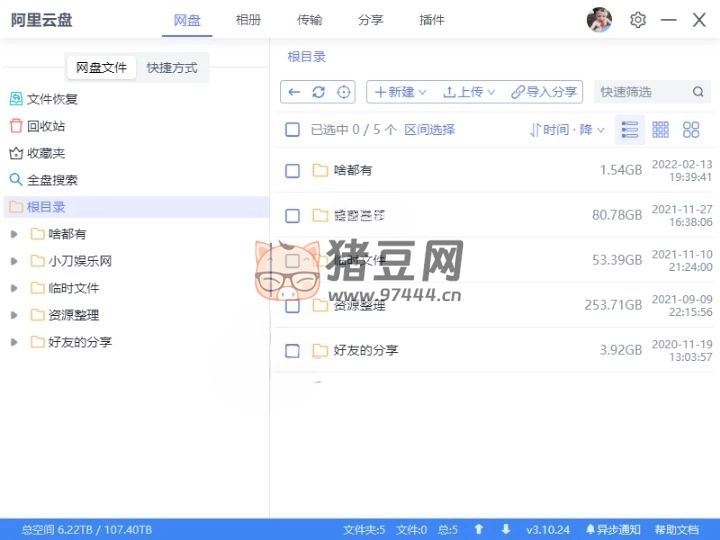Viewport: 720px width, 540px height.
Task: Tick the checkbox for 啥都有 folder
Action: 292,171
